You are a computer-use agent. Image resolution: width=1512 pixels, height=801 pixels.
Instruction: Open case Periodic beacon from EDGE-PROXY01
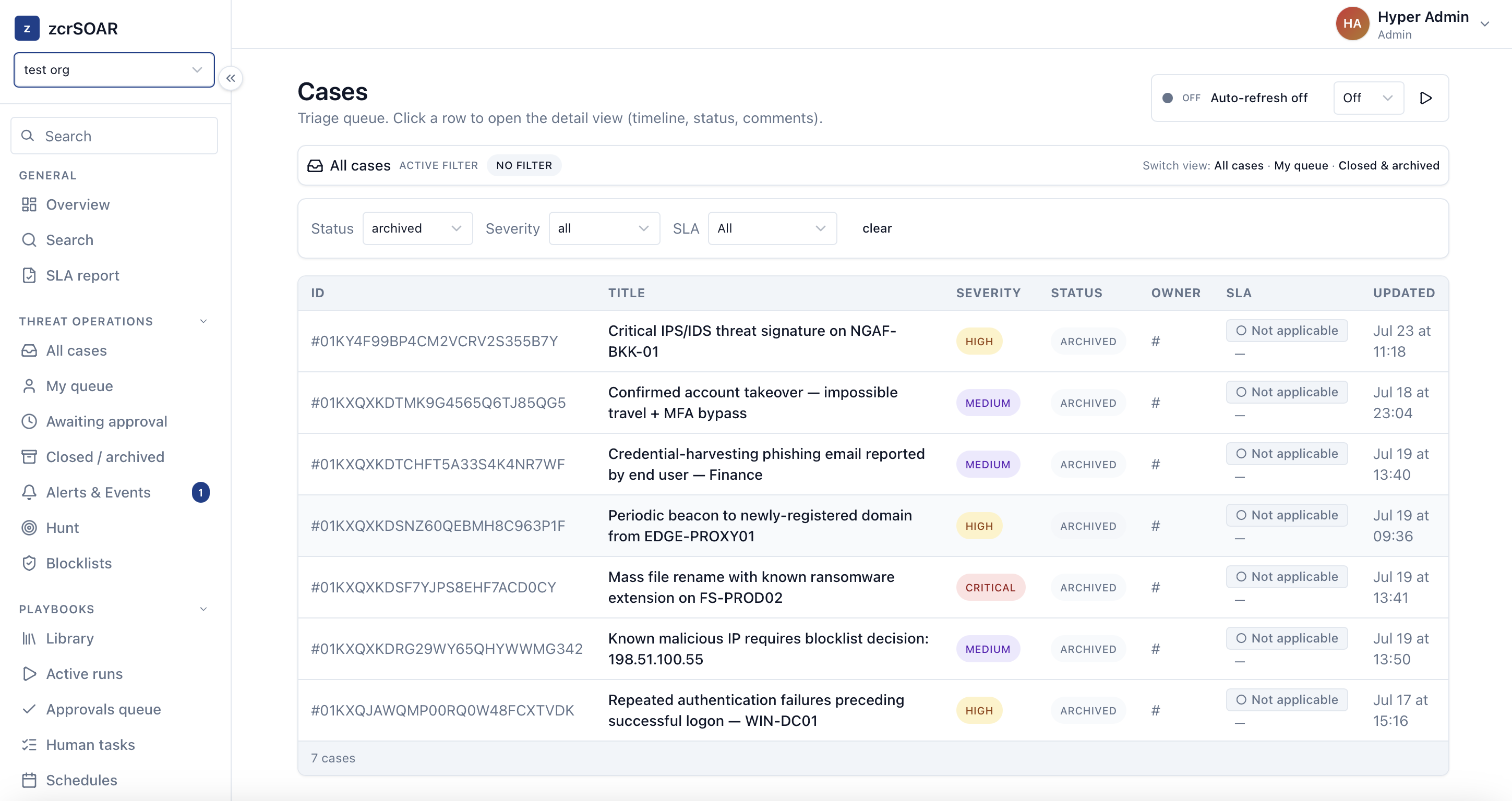pos(760,526)
